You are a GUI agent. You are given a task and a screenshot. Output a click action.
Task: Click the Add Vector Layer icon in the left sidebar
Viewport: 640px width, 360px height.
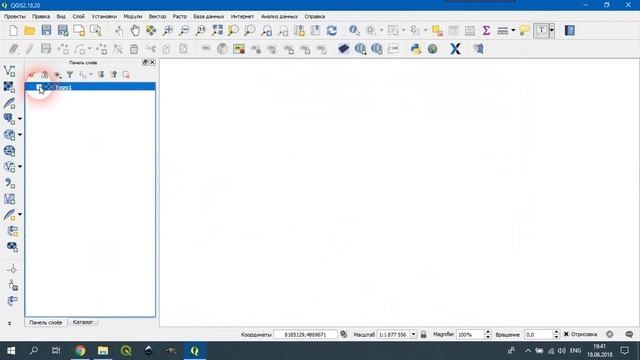(x=9, y=71)
